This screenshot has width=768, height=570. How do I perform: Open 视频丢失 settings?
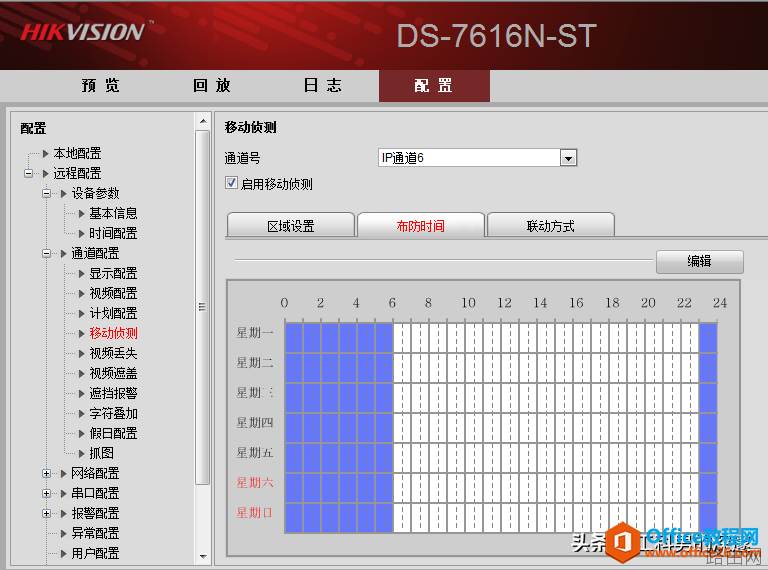113,353
